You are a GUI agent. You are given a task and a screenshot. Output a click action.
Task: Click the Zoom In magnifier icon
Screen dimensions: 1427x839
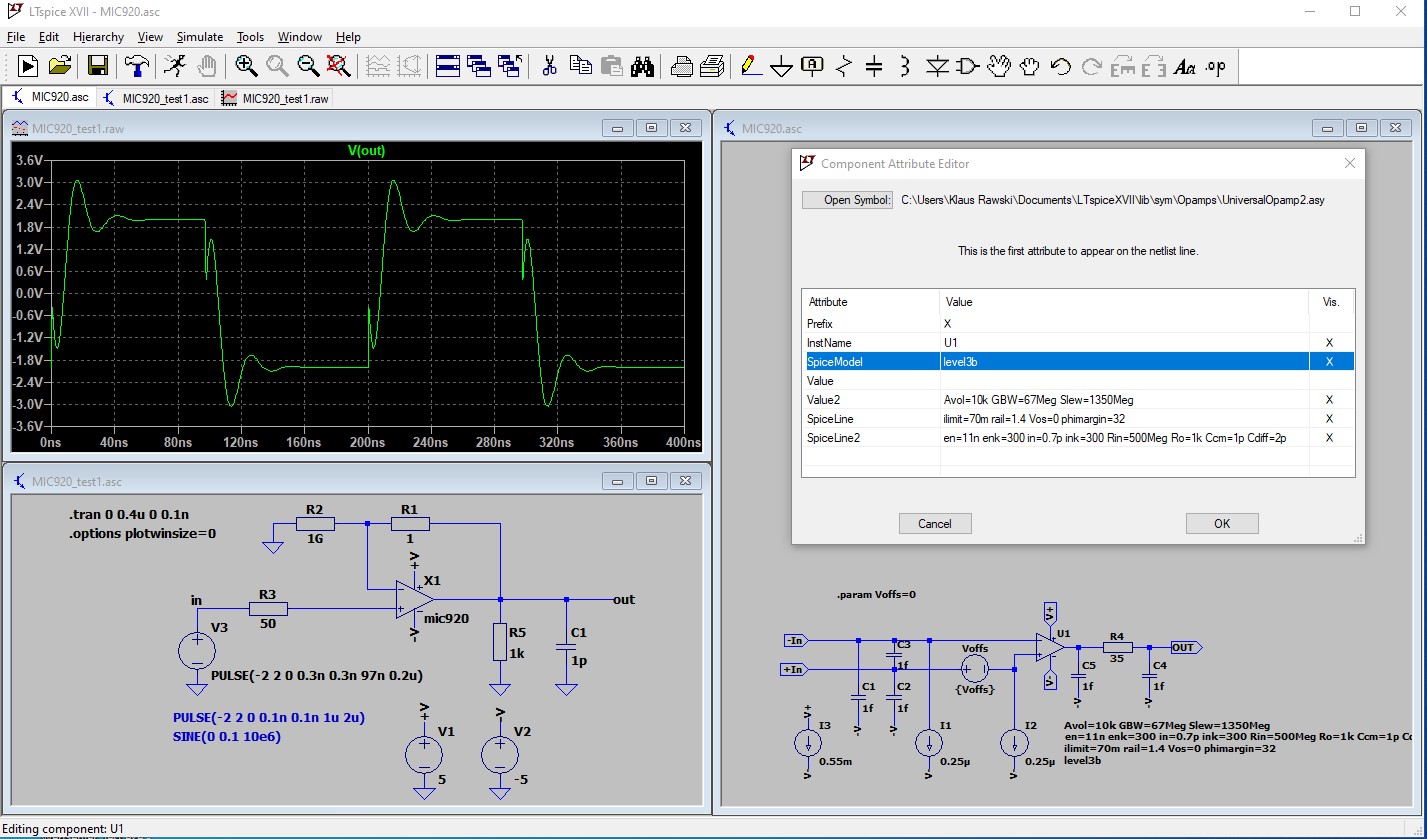[x=246, y=66]
